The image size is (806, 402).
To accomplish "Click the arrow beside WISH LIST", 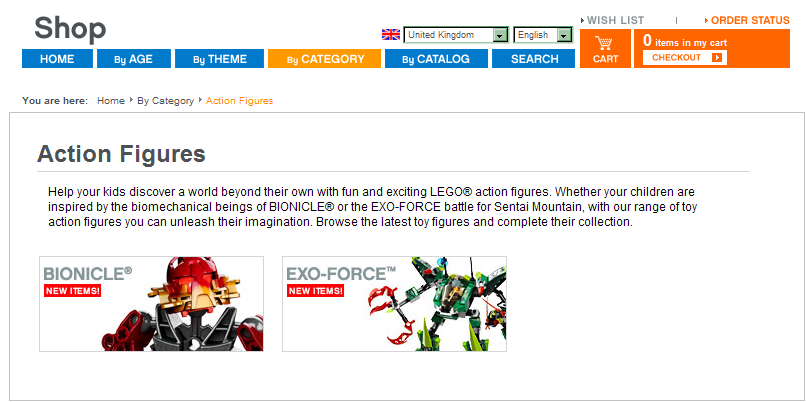I will click(582, 21).
